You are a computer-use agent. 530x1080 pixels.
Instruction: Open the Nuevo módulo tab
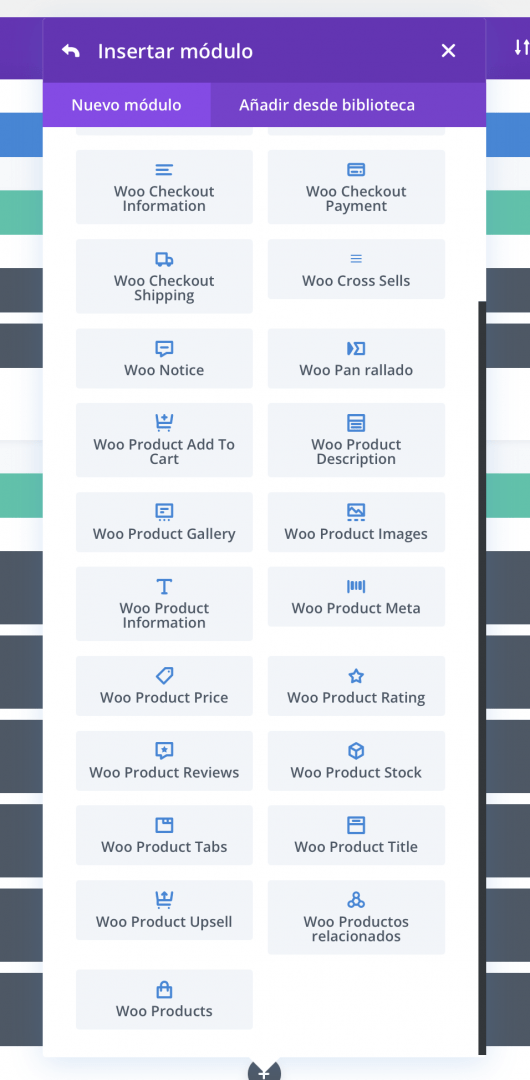point(127,105)
